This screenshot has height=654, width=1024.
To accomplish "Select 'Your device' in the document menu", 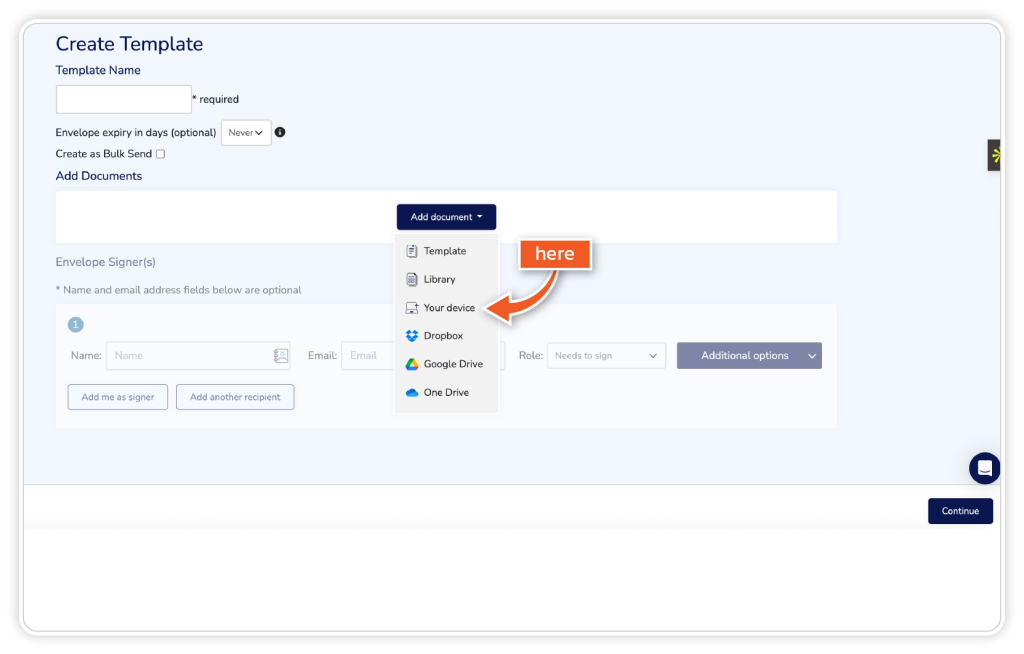I will [448, 308].
